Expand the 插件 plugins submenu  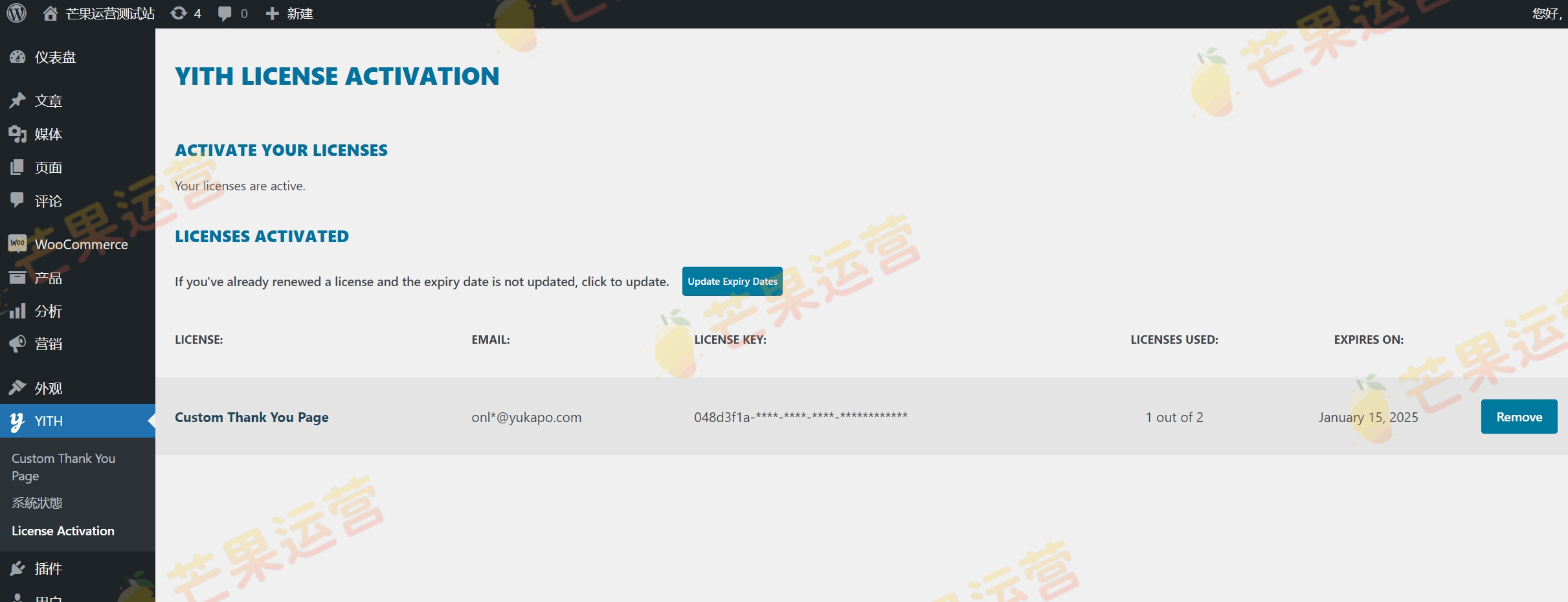coord(47,568)
